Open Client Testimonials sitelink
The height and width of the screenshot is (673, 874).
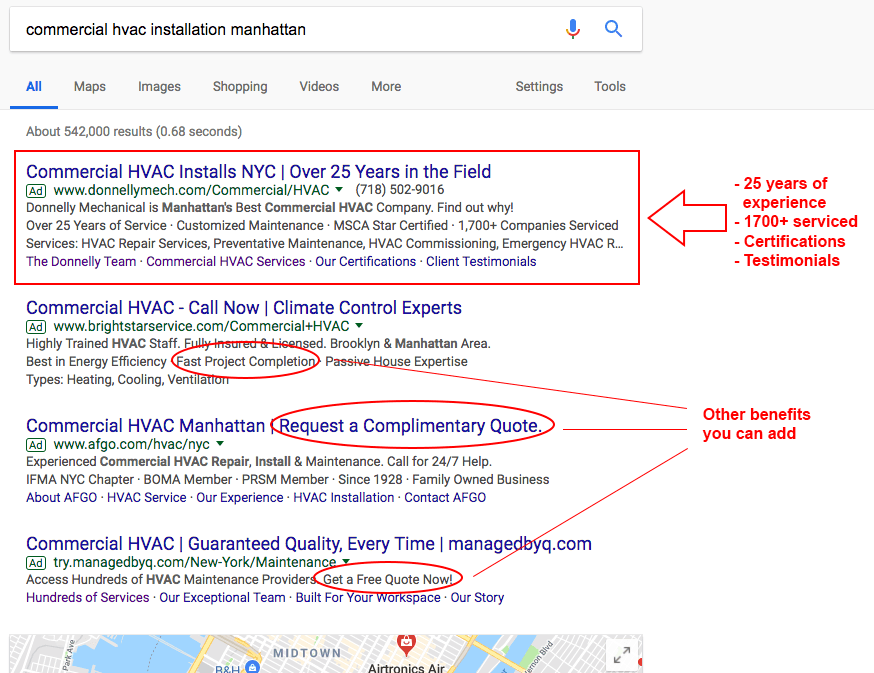(x=481, y=262)
